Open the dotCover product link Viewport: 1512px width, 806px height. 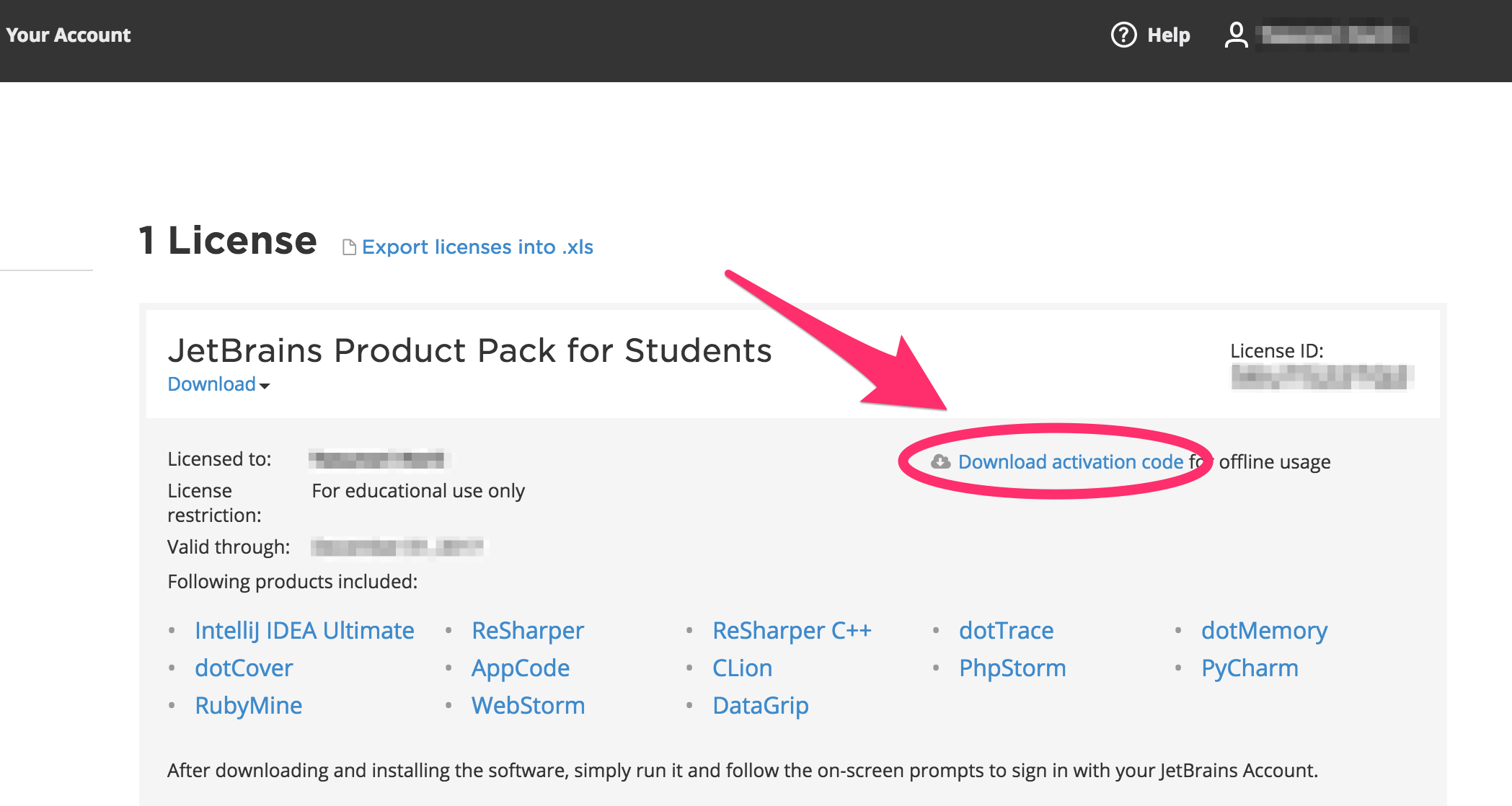pyautogui.click(x=244, y=668)
